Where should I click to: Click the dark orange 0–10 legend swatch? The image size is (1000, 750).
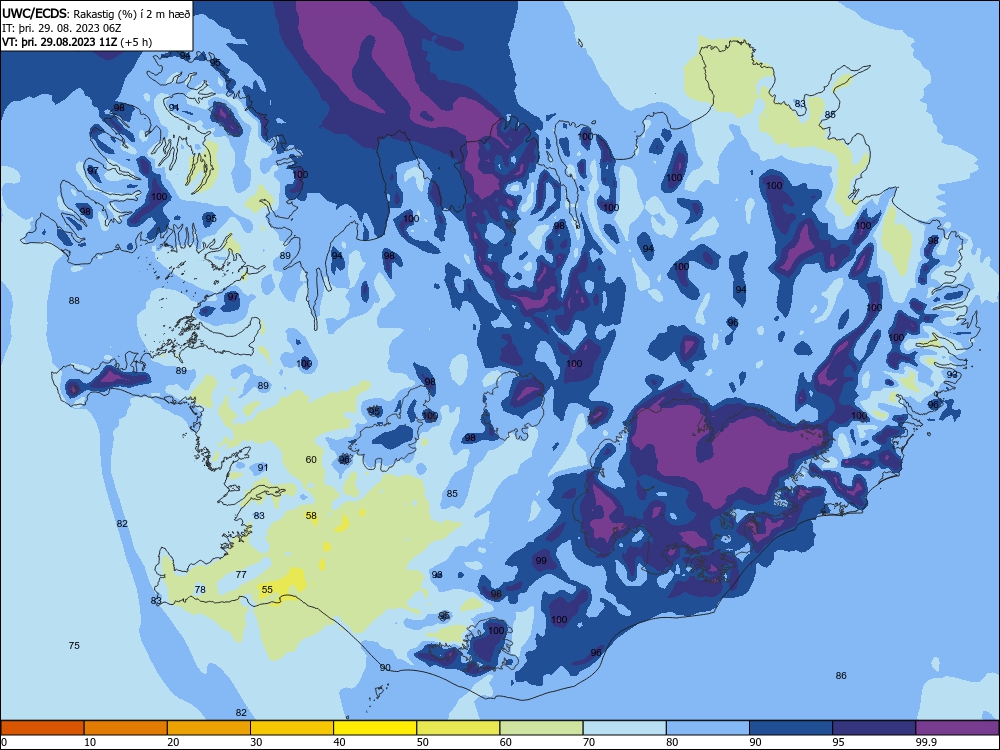(x=42, y=728)
